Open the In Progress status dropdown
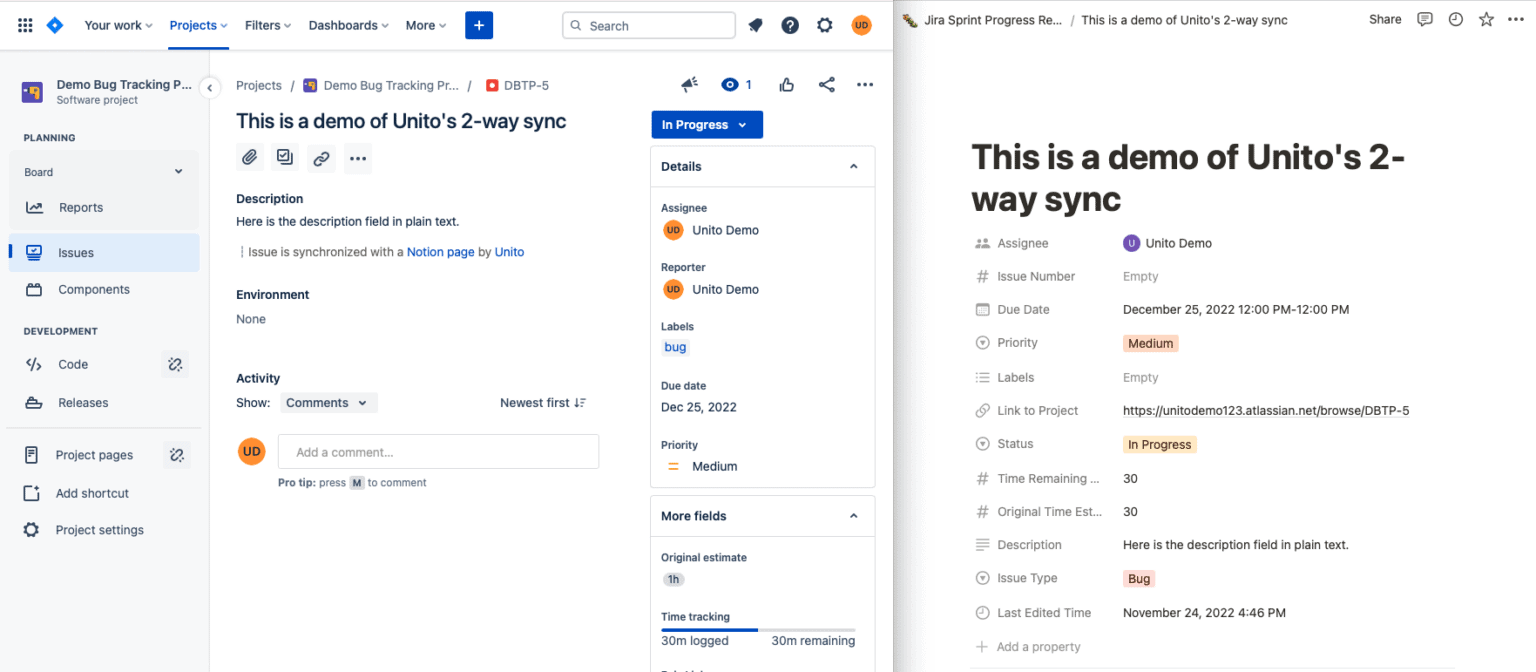1536x672 pixels. (706, 124)
